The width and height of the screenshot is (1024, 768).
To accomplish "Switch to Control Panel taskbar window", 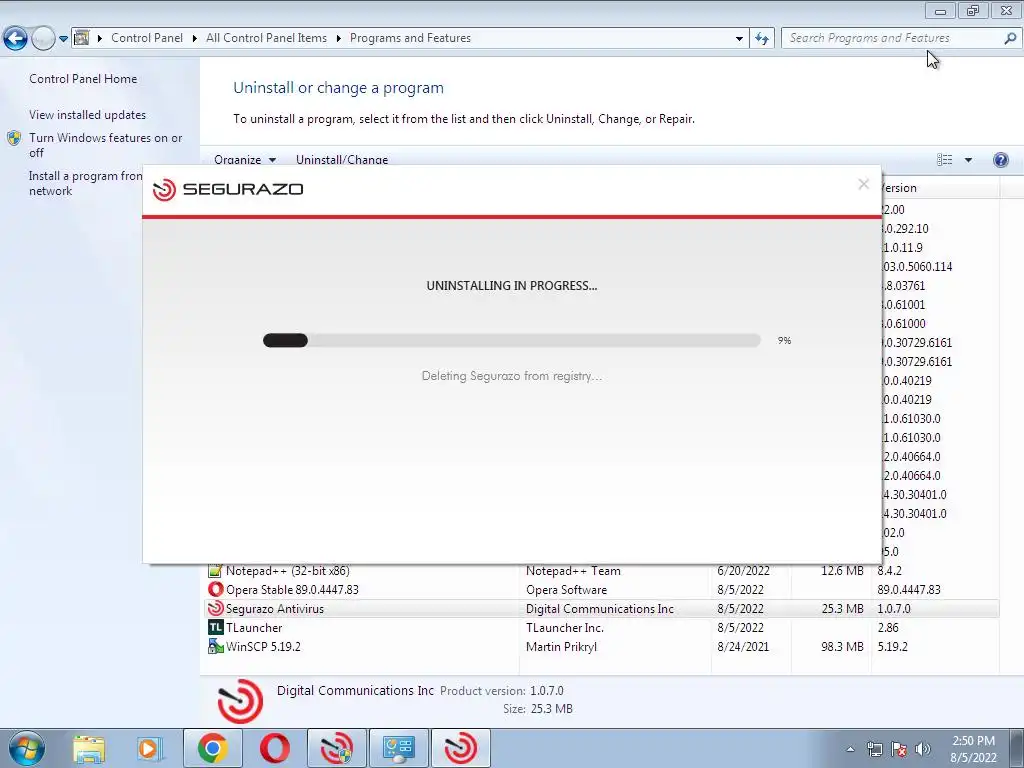I will pyautogui.click(x=399, y=748).
